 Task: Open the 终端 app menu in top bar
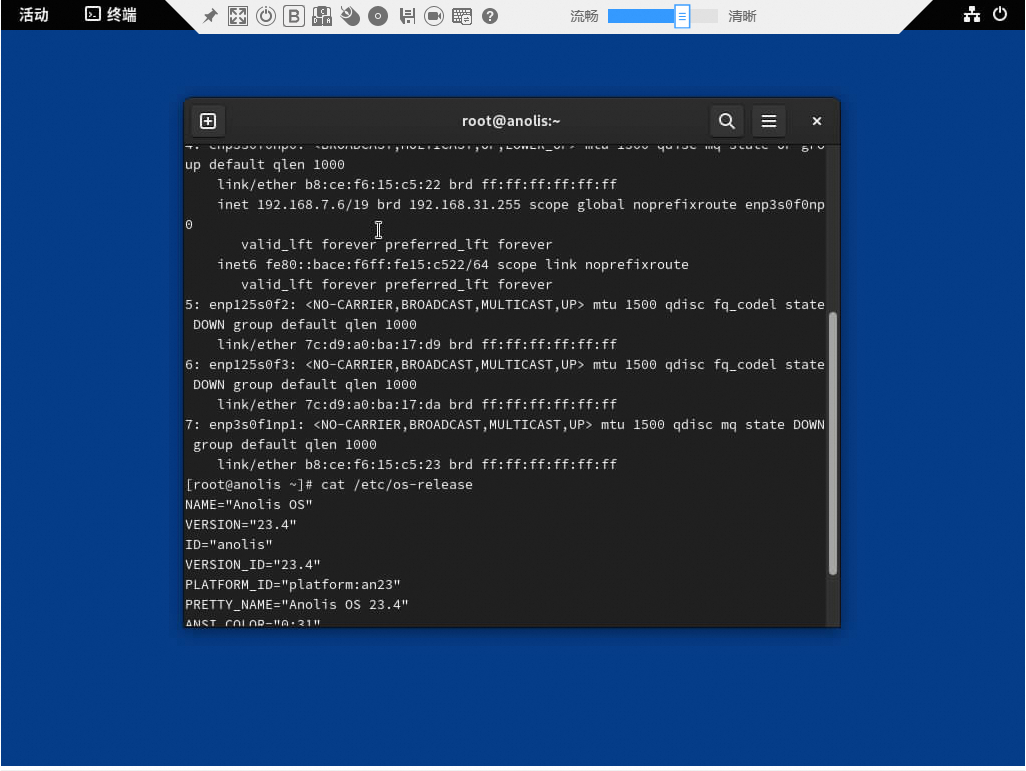pyautogui.click(x=111, y=15)
